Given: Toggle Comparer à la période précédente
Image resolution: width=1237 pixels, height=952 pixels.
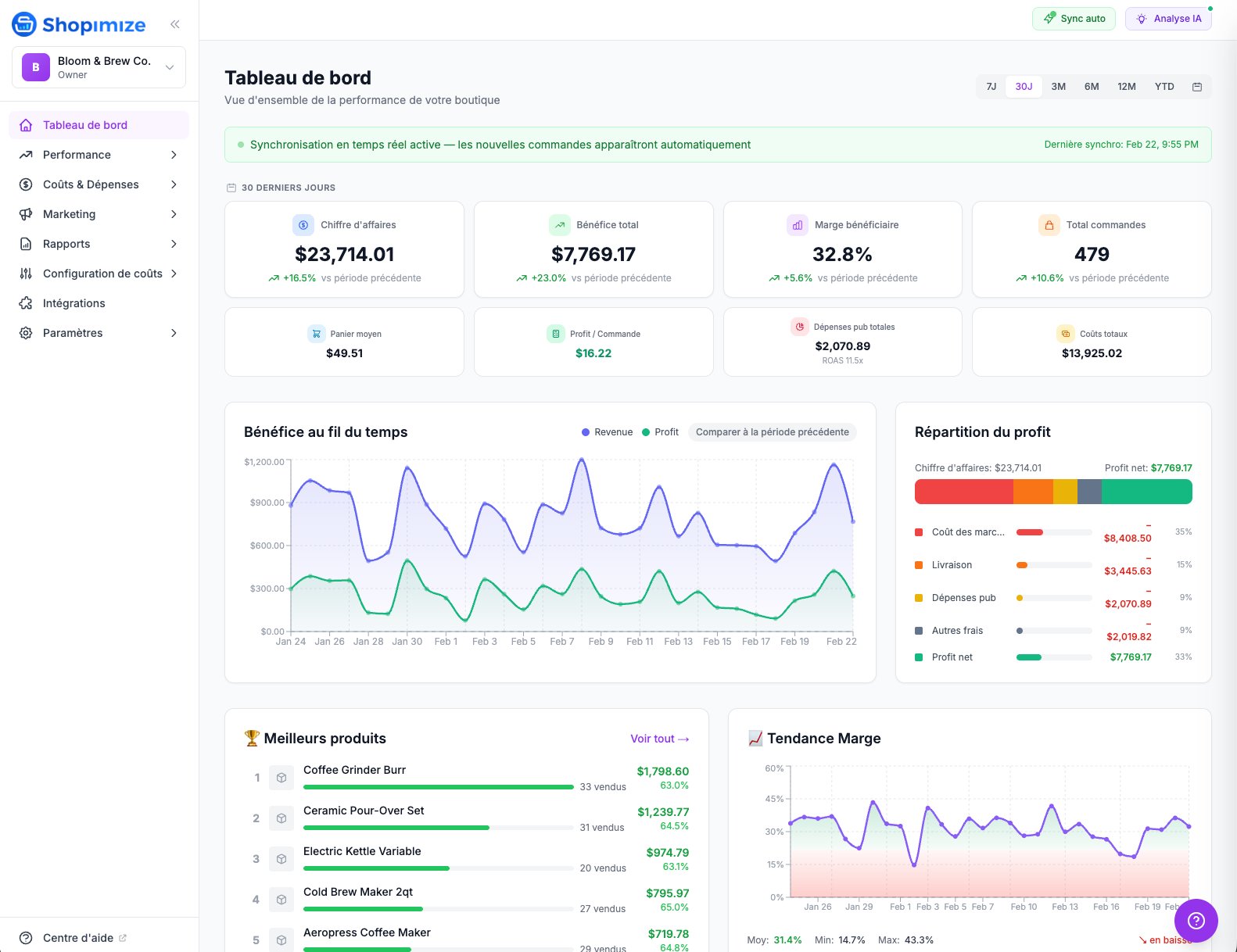Looking at the screenshot, I should click(x=772, y=432).
